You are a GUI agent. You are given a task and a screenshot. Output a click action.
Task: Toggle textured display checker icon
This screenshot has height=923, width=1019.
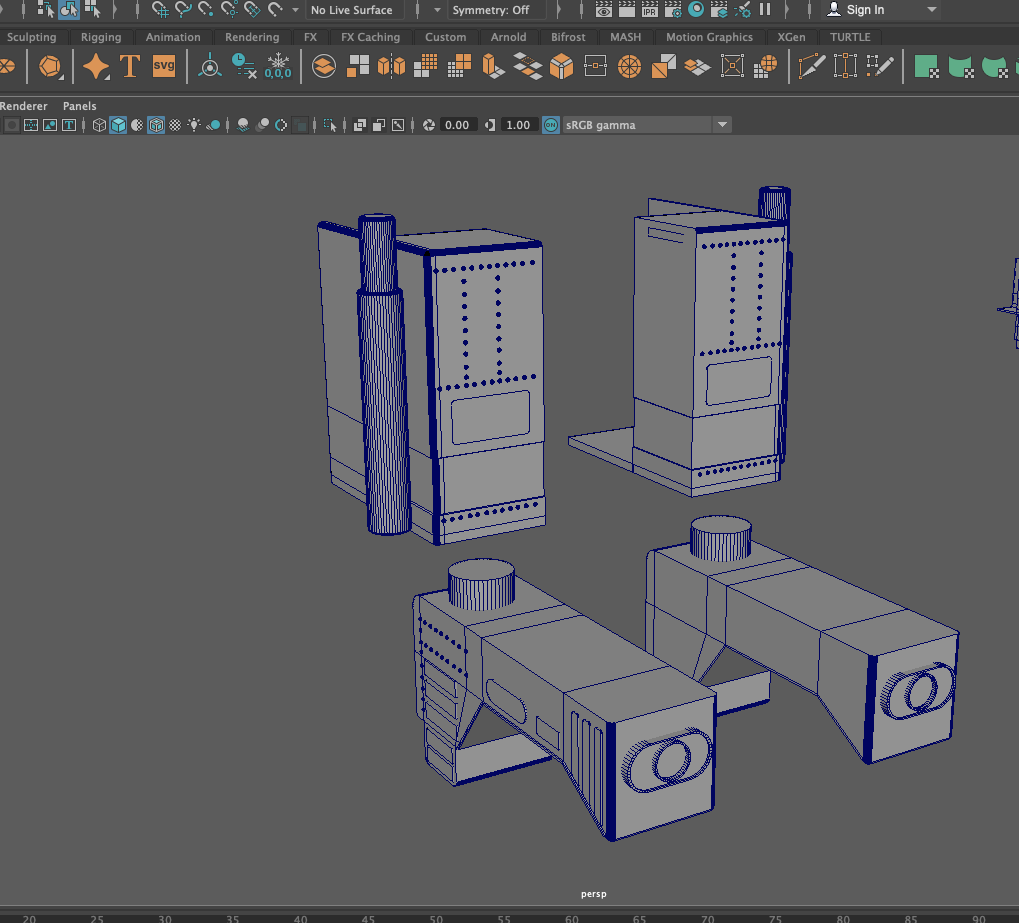tap(175, 125)
